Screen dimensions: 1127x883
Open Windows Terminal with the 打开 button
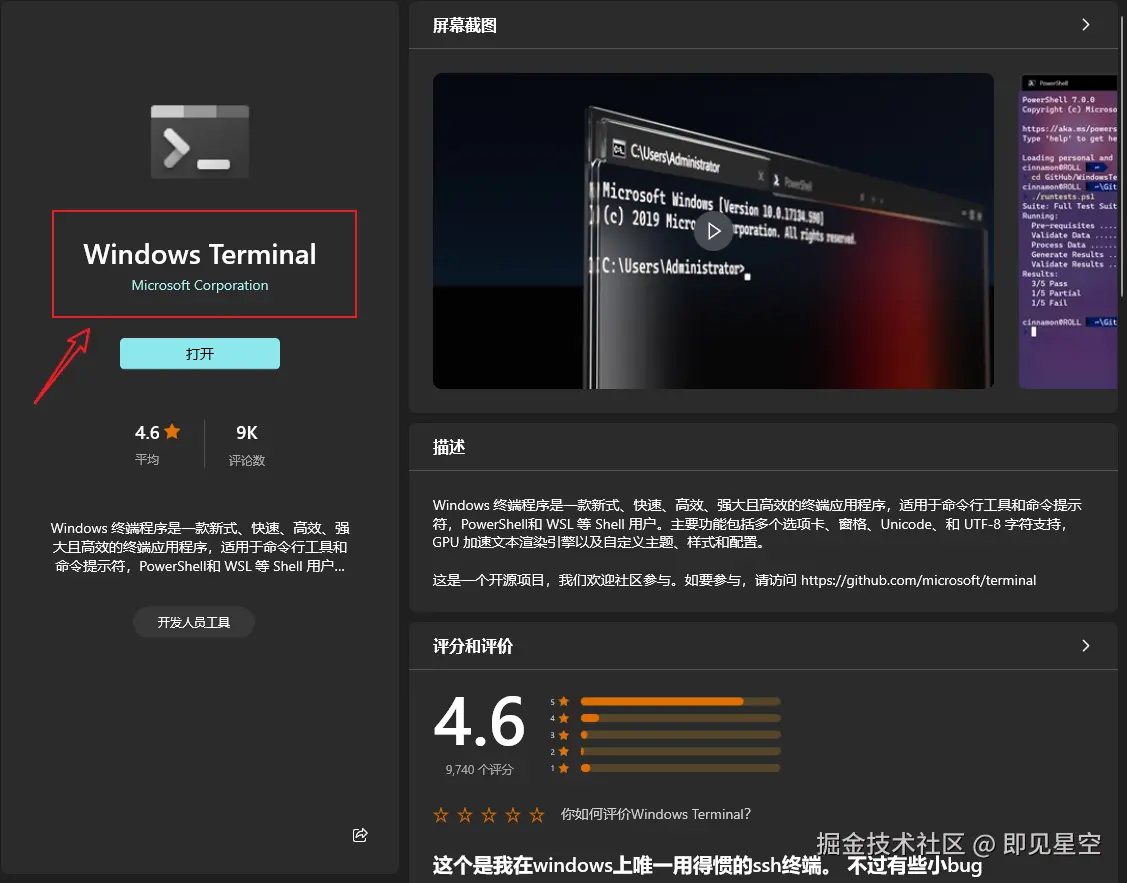click(200, 353)
